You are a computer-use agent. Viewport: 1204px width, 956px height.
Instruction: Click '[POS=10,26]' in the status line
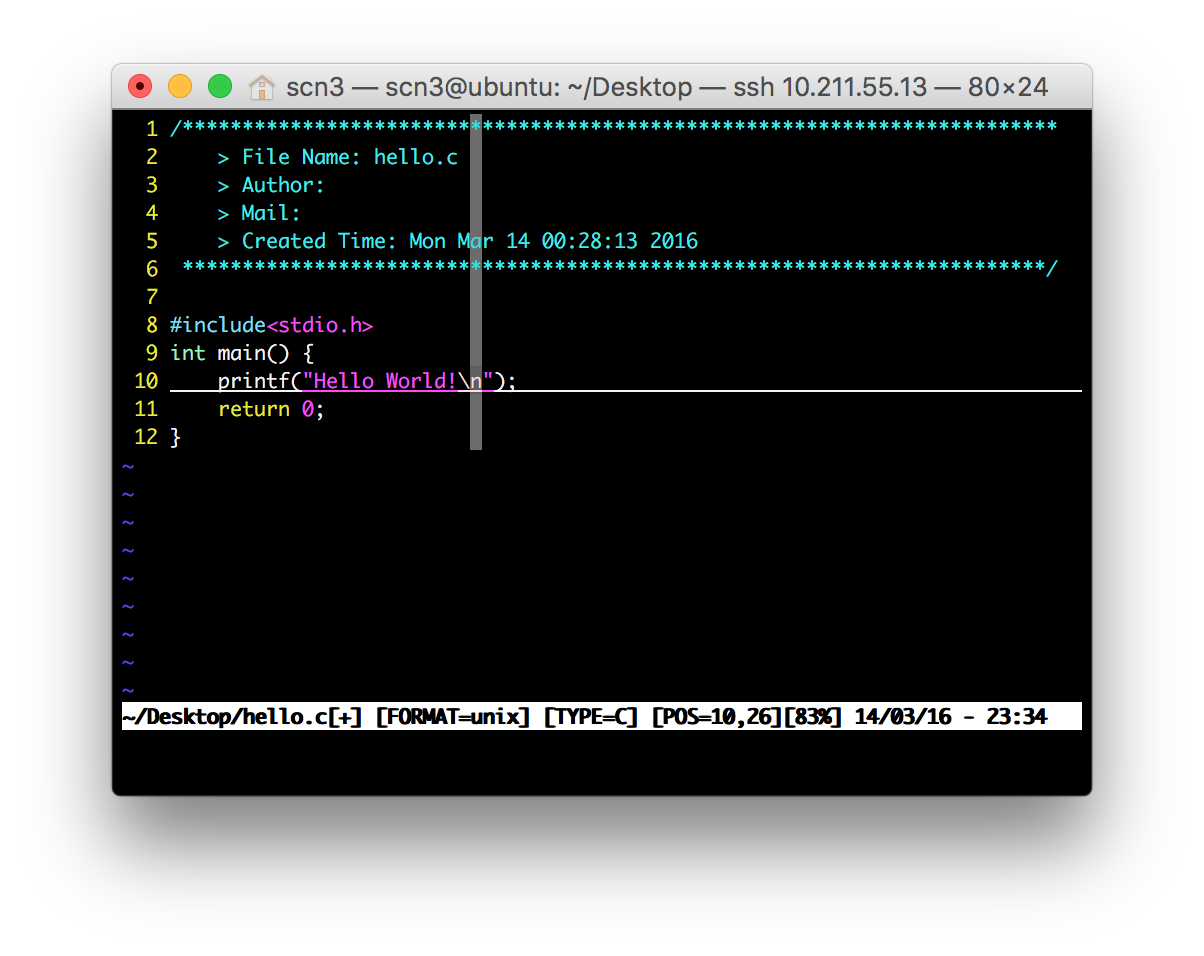(x=716, y=717)
